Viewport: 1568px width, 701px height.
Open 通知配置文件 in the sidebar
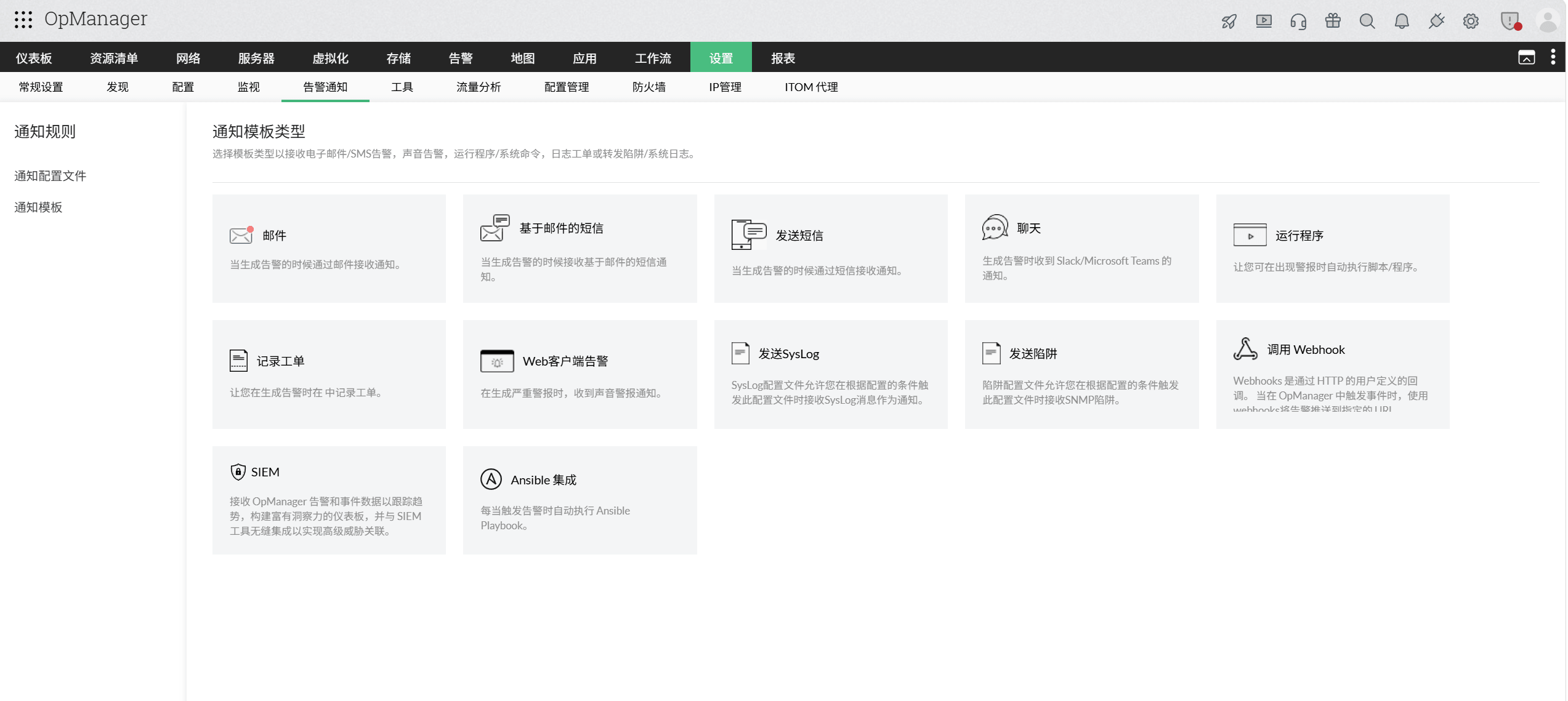tap(50, 176)
